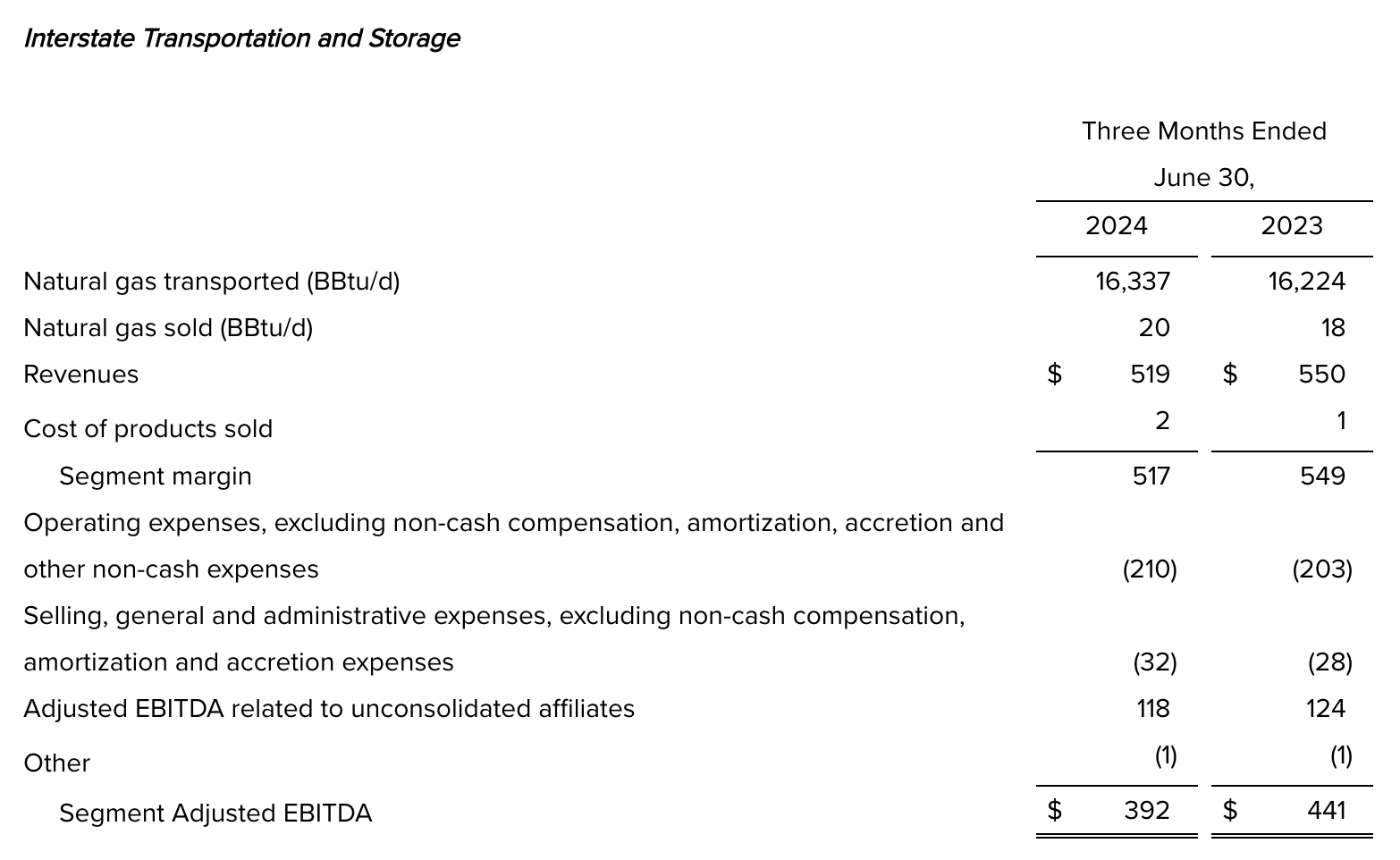
Task: Click the Natural gas sold row label
Action: (x=168, y=328)
